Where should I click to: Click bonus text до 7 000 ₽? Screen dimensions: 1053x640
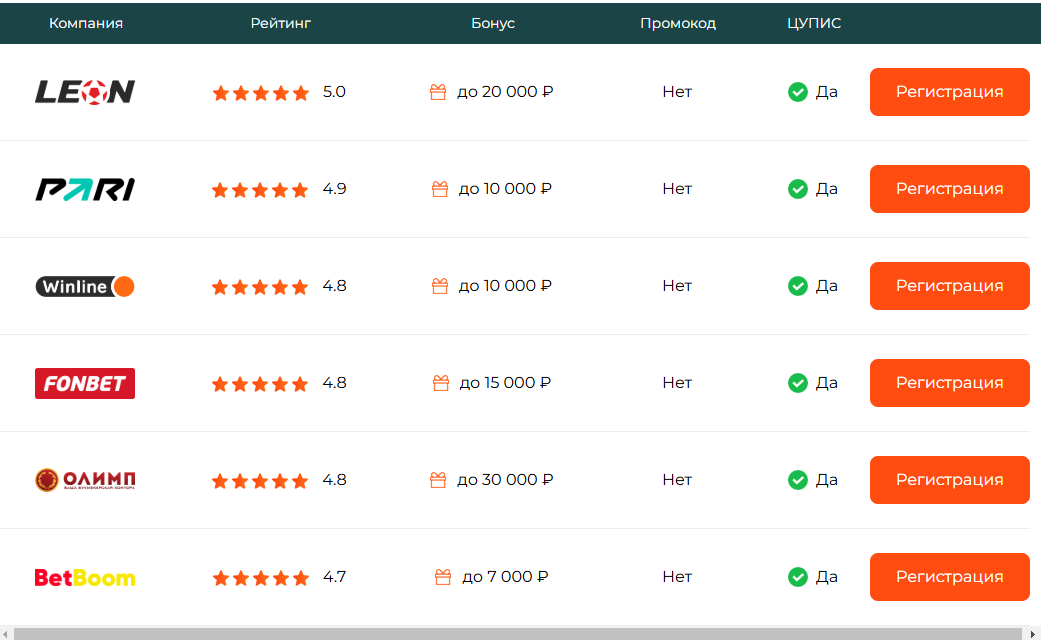505,577
